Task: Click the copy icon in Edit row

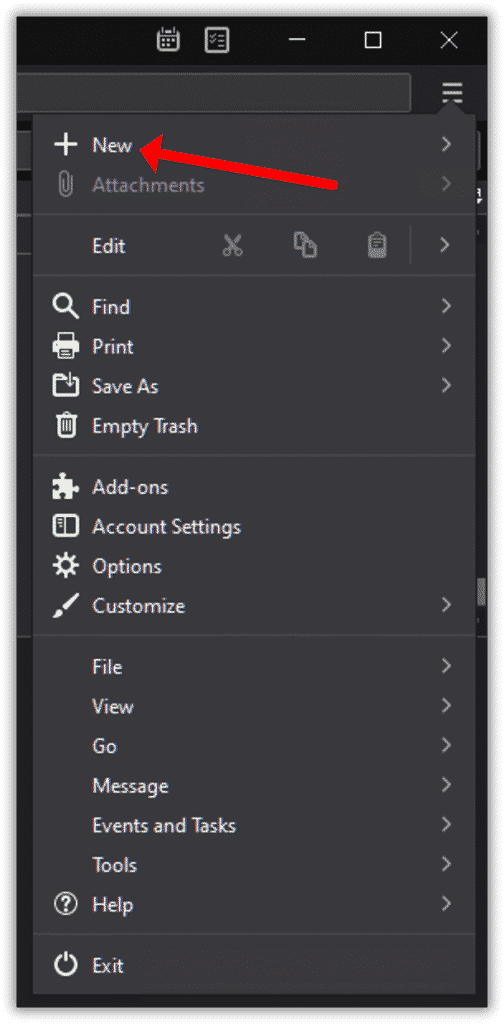Action: point(305,245)
